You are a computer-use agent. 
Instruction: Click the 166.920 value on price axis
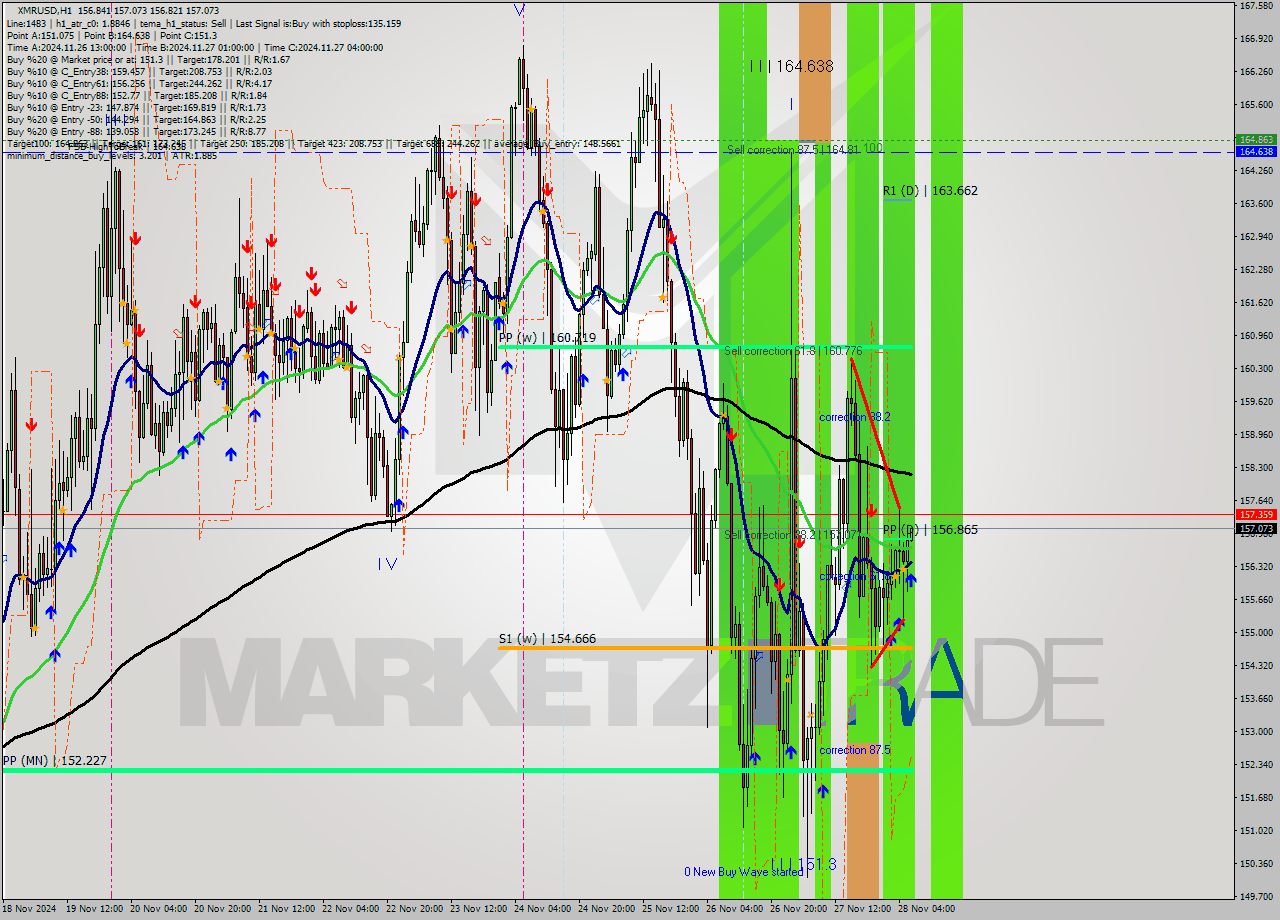(1255, 39)
